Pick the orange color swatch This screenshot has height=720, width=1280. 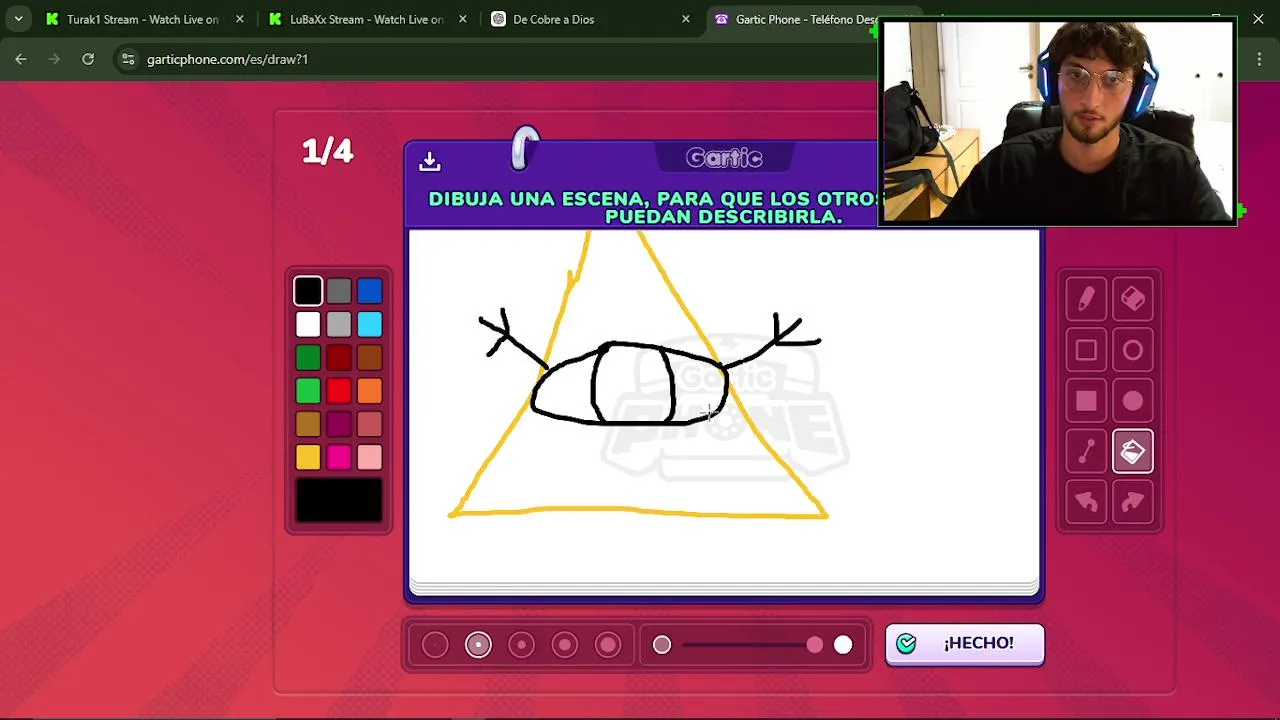[x=370, y=391]
